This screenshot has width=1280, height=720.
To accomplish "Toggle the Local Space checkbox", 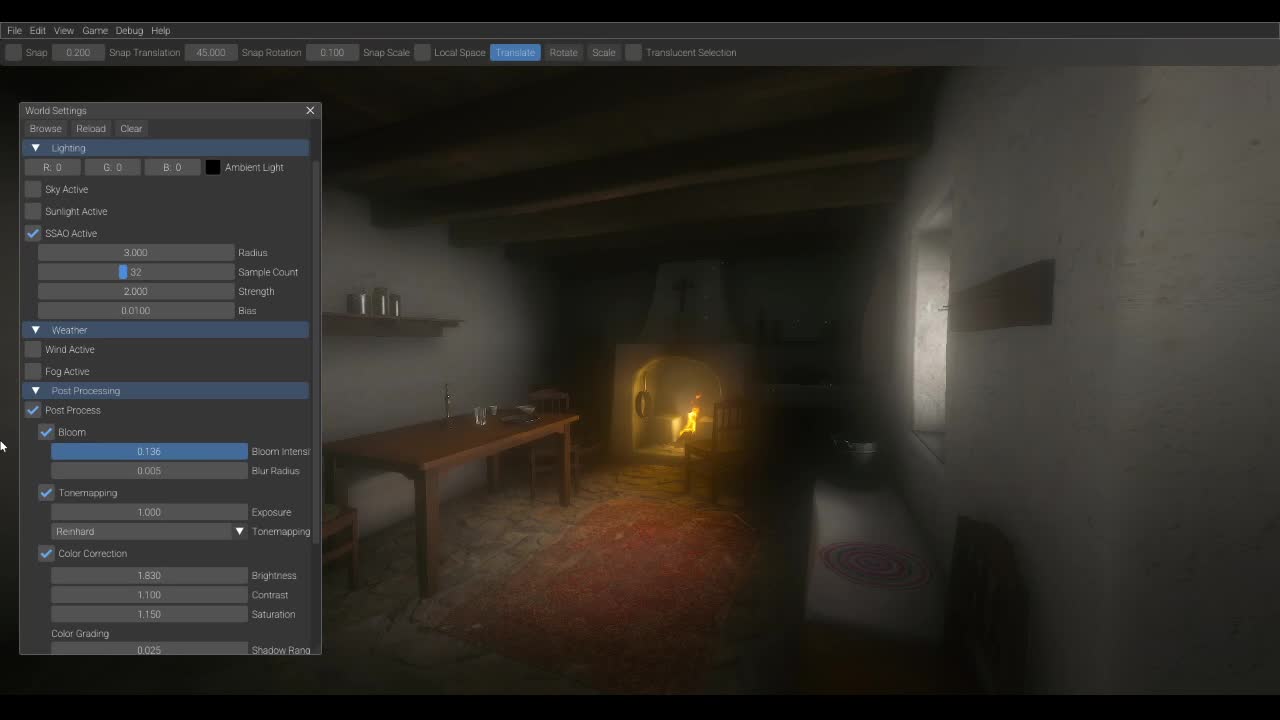I will [422, 53].
